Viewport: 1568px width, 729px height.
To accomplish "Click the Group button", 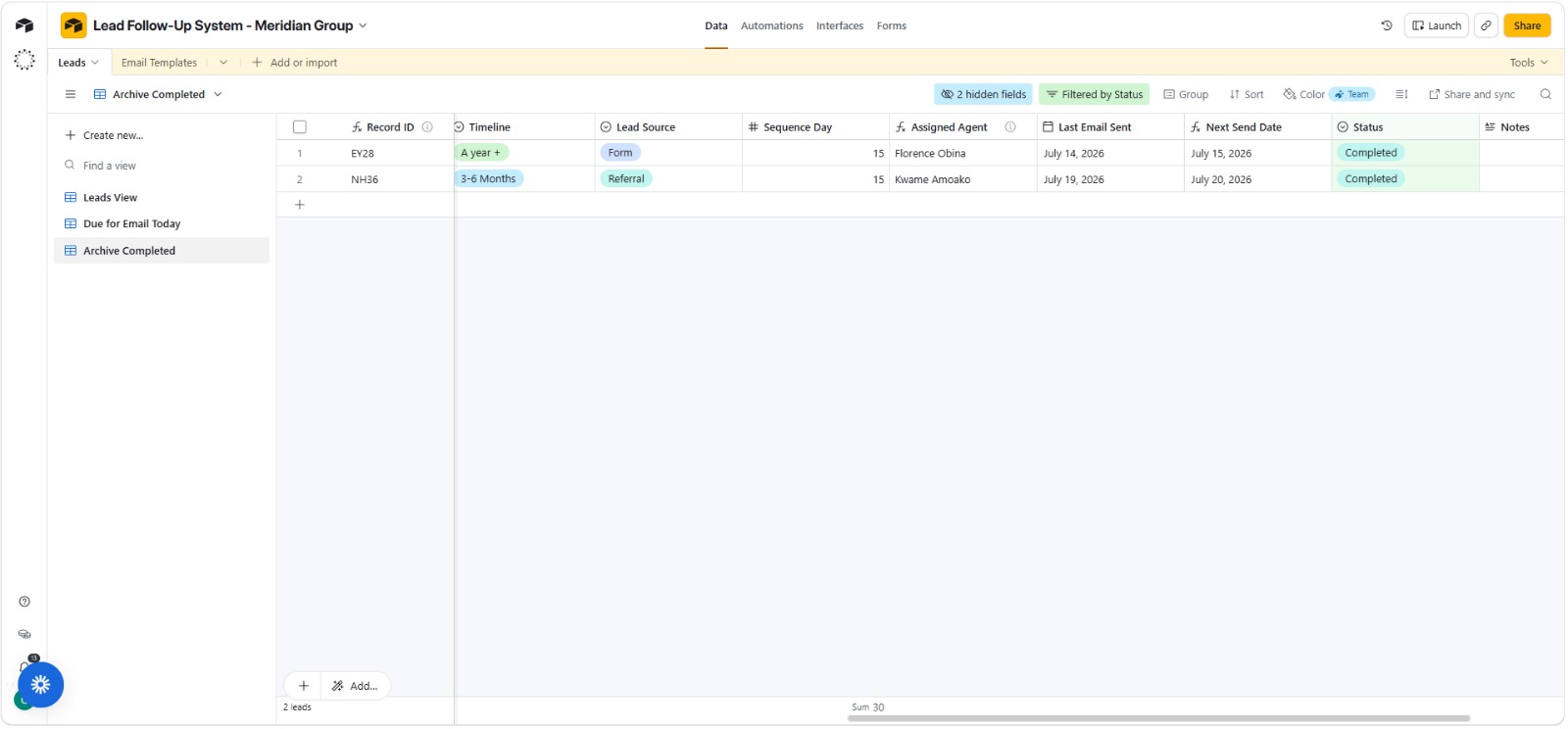I will (x=1186, y=94).
